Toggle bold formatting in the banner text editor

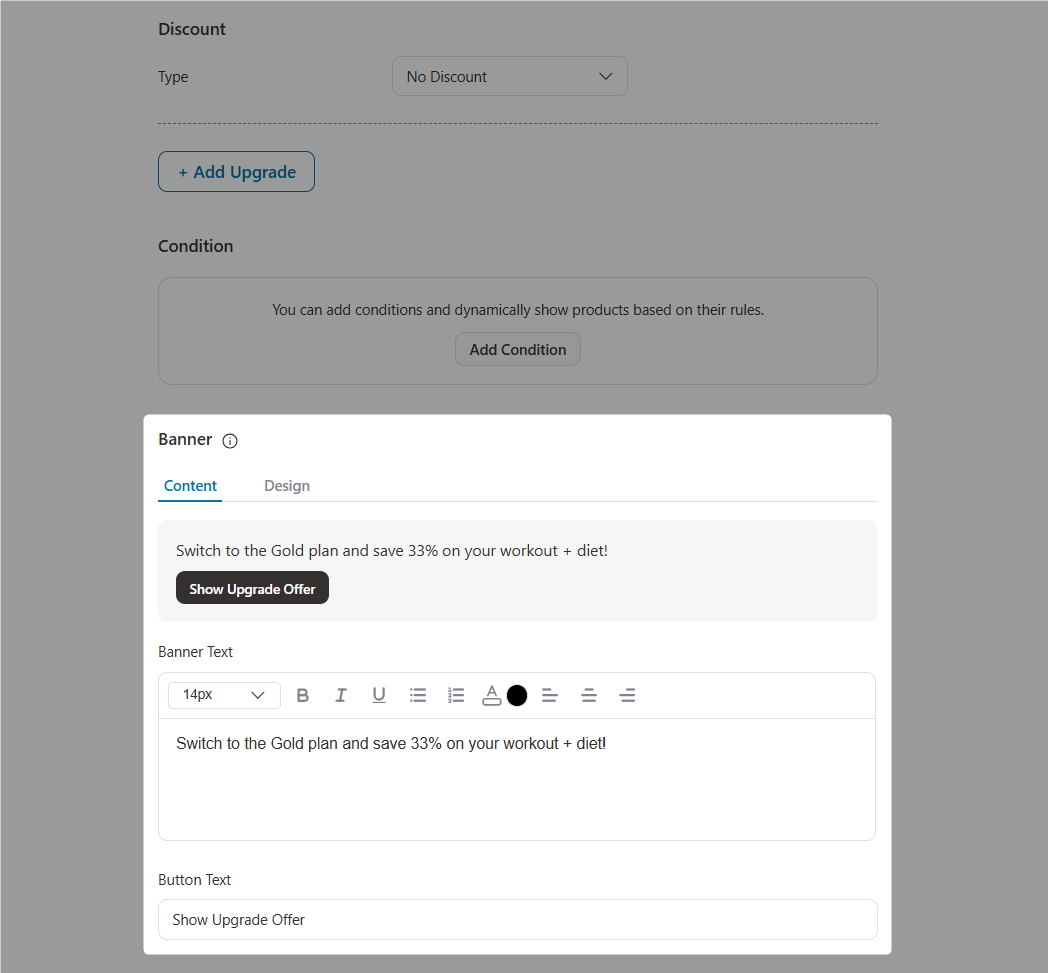tap(303, 695)
